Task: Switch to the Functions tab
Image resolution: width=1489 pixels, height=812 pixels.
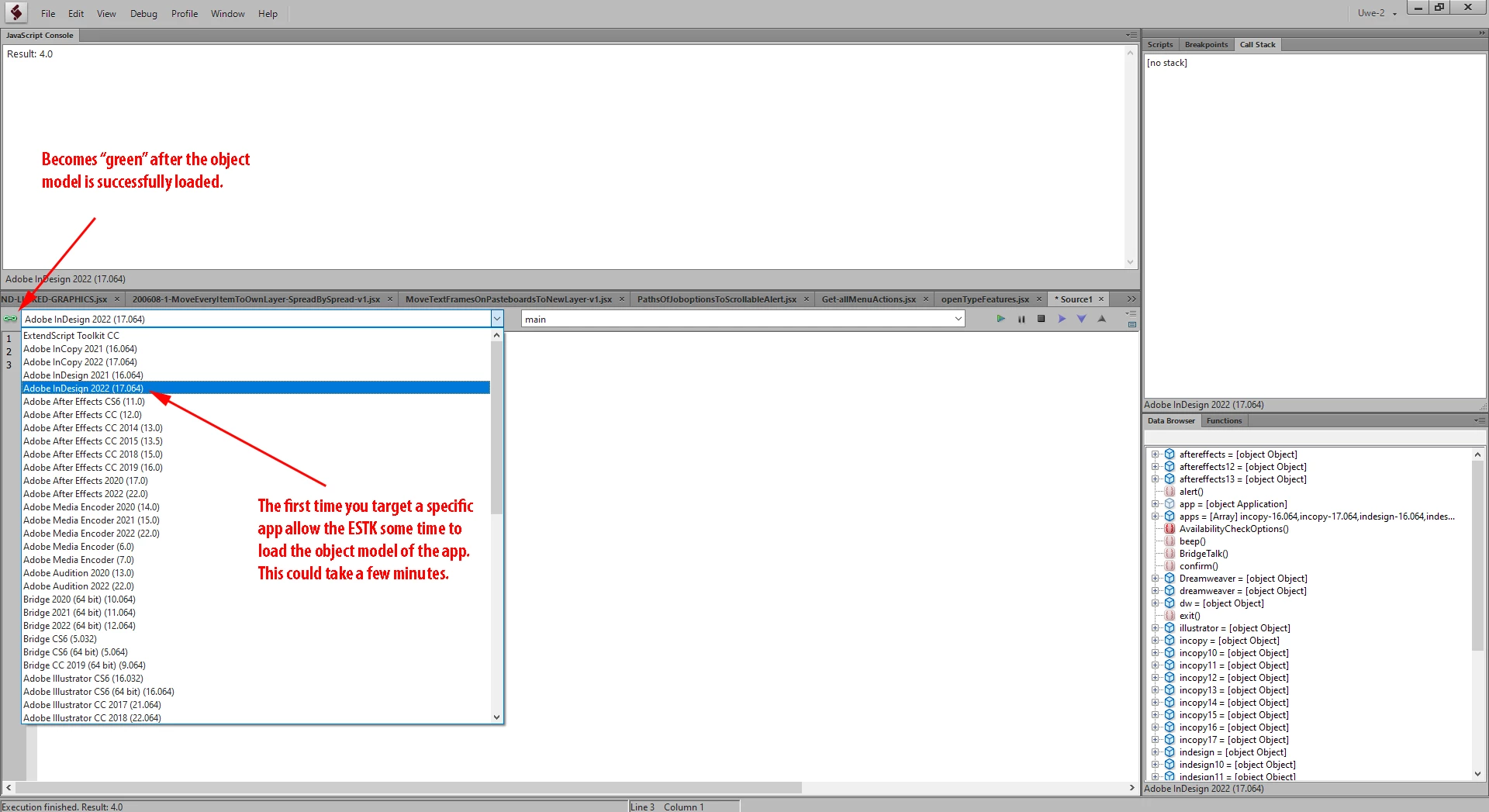Action: point(1224,420)
